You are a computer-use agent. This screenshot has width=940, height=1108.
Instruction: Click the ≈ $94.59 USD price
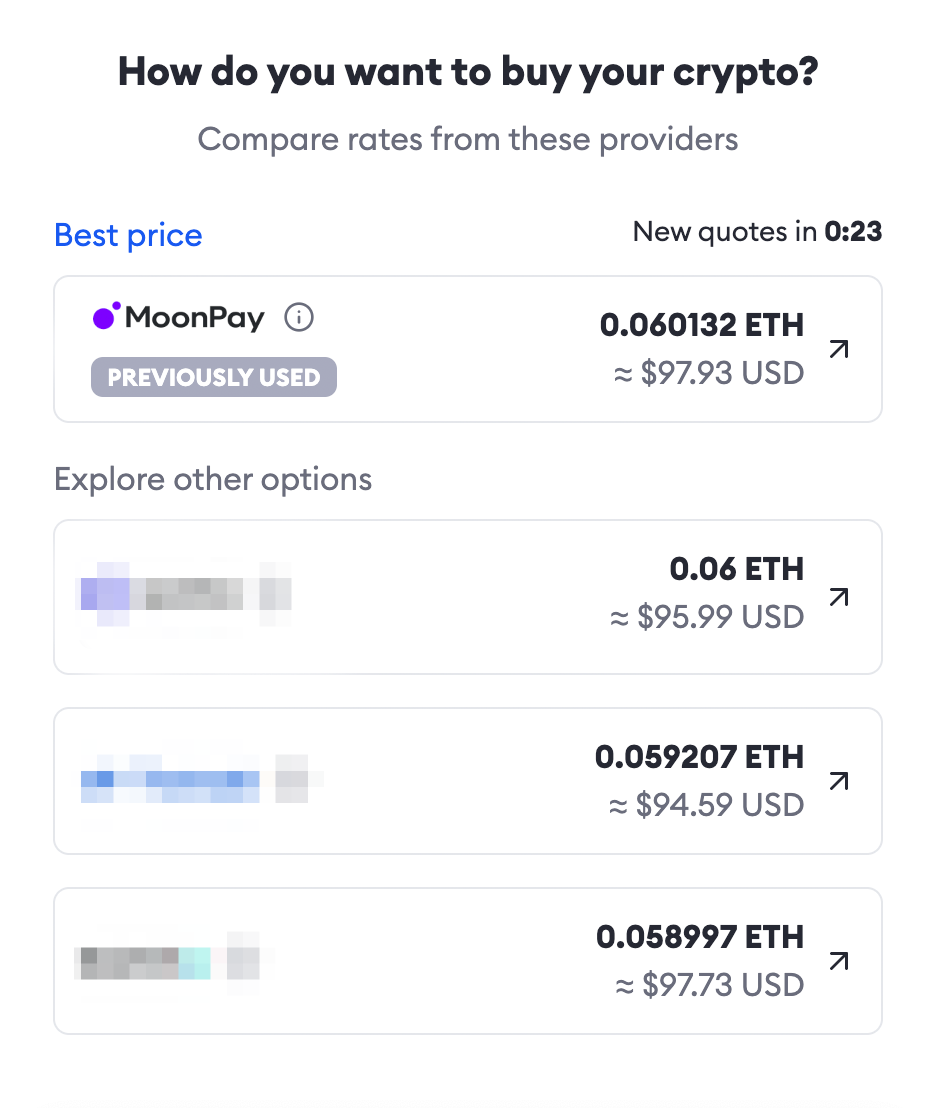[707, 804]
